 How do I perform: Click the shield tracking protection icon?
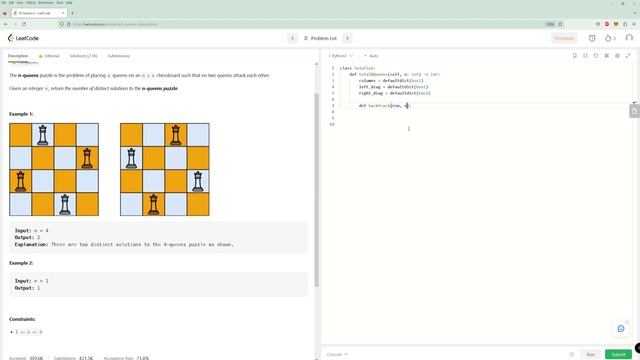pyautogui.click(x=62, y=24)
